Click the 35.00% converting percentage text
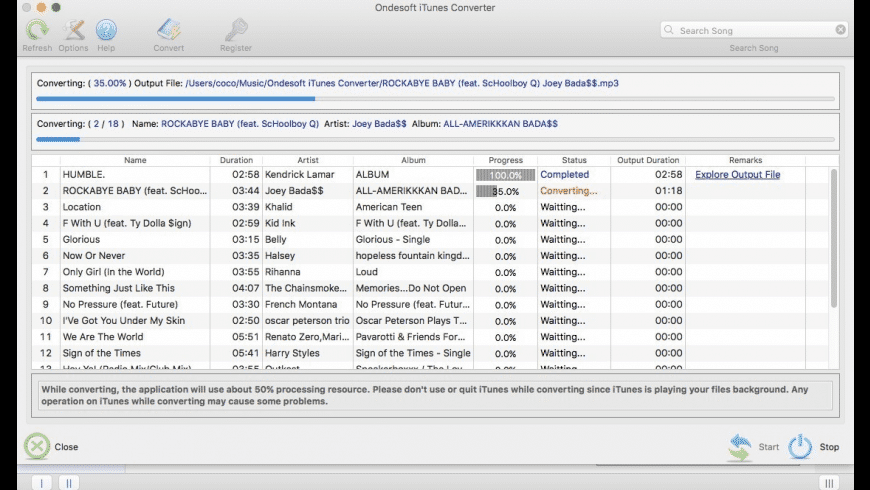Screen dimensions: 870x490 [109, 83]
